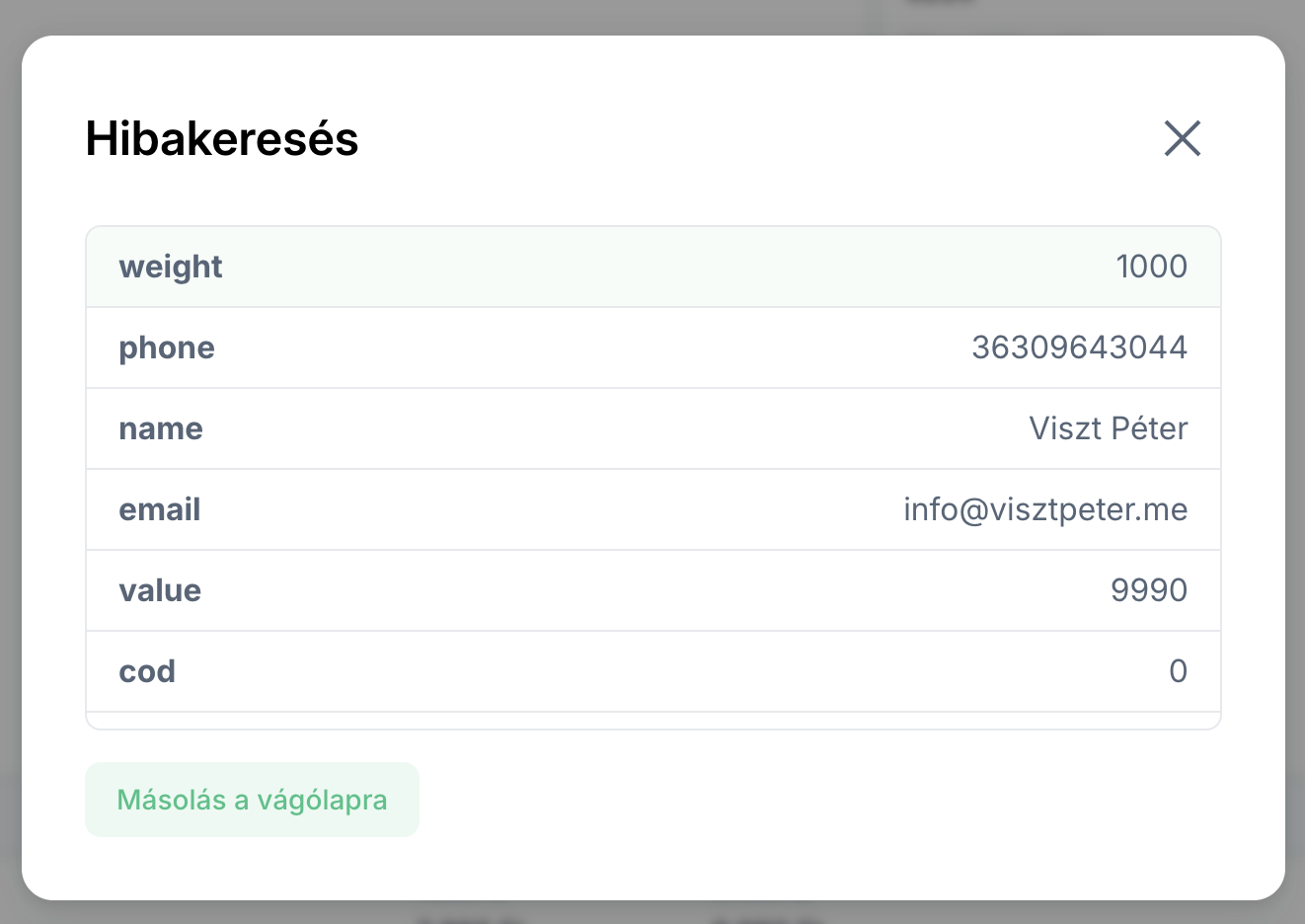Viewport: 1305px width, 924px height.
Task: Select the value amount 9990
Action: pos(1148,590)
